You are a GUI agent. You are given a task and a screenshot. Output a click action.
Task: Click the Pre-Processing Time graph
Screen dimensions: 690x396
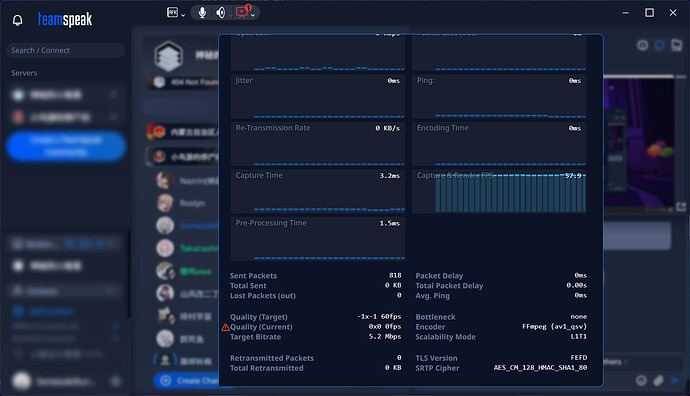(x=317, y=239)
